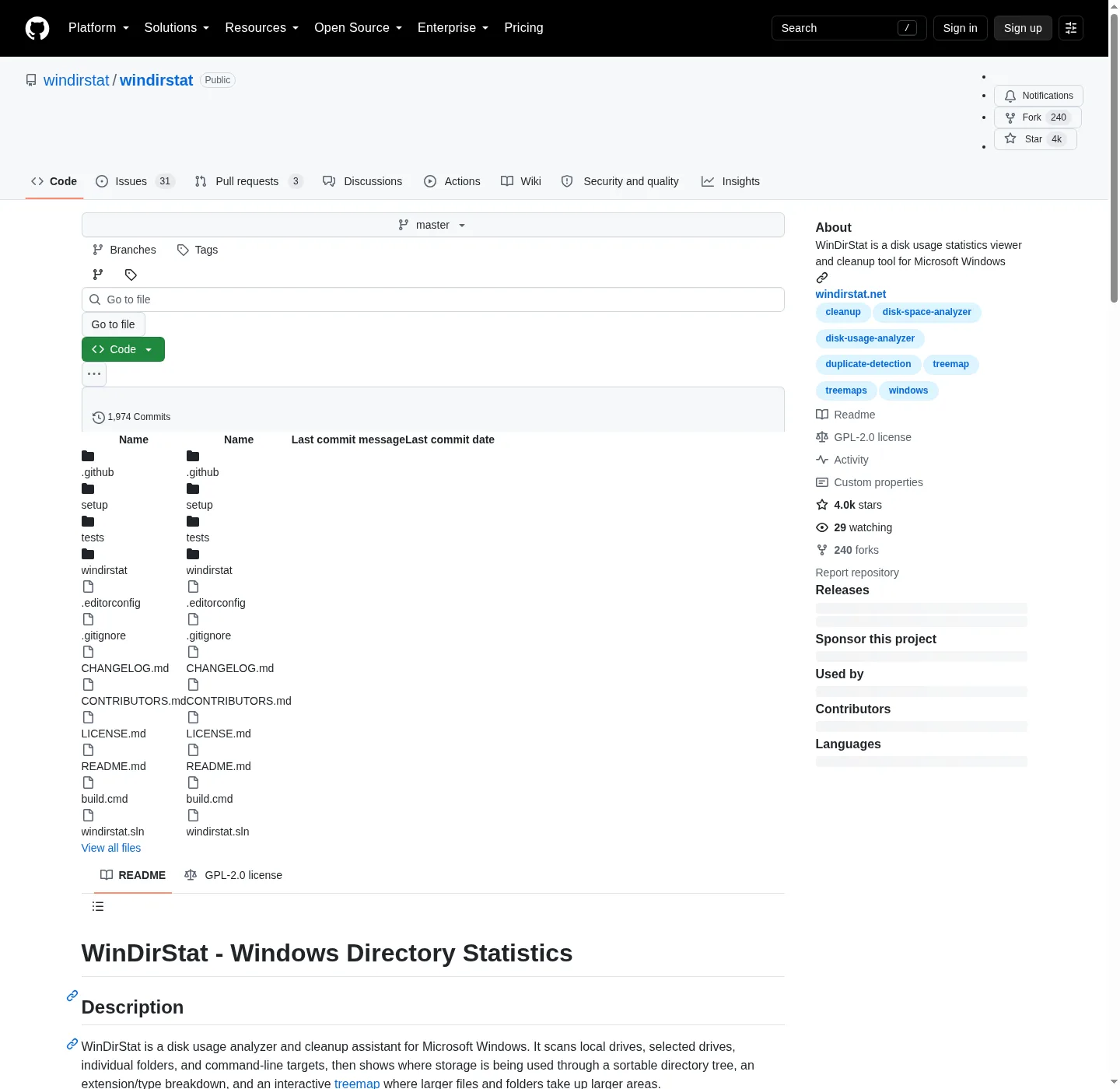Screen dimensions: 1120x1089
Task: Open the GitHub home logo
Action: tap(37, 28)
